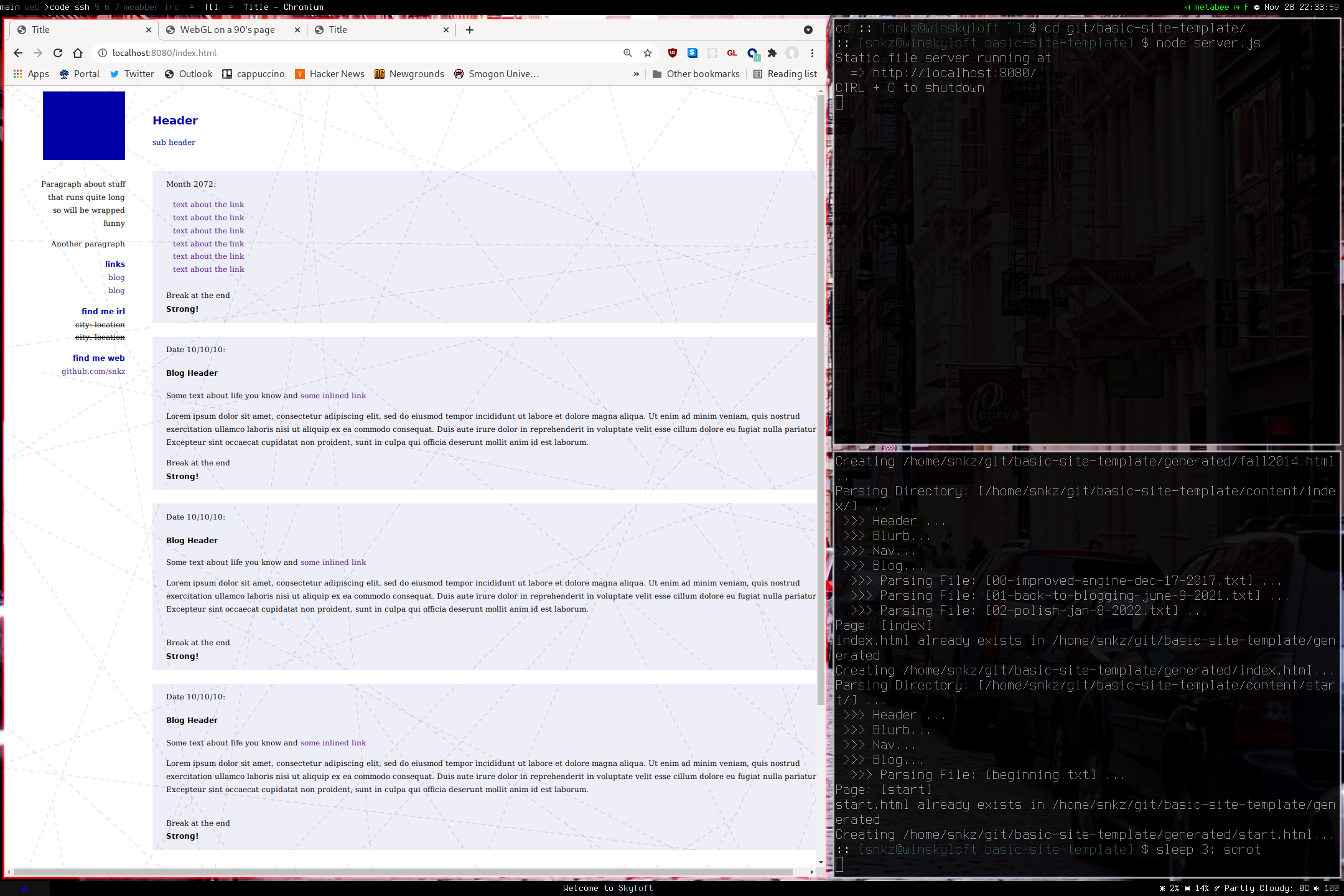This screenshot has width=1344, height=896.
Task: Open the Reading list panel
Action: [x=785, y=74]
